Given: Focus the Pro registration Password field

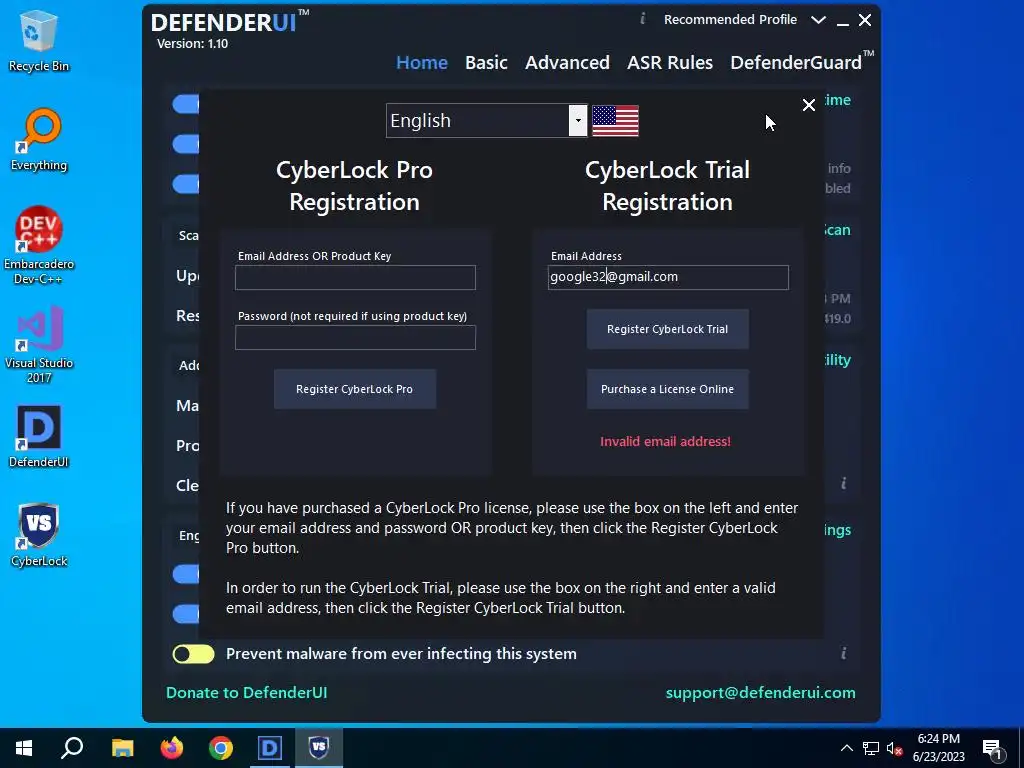Looking at the screenshot, I should (355, 338).
